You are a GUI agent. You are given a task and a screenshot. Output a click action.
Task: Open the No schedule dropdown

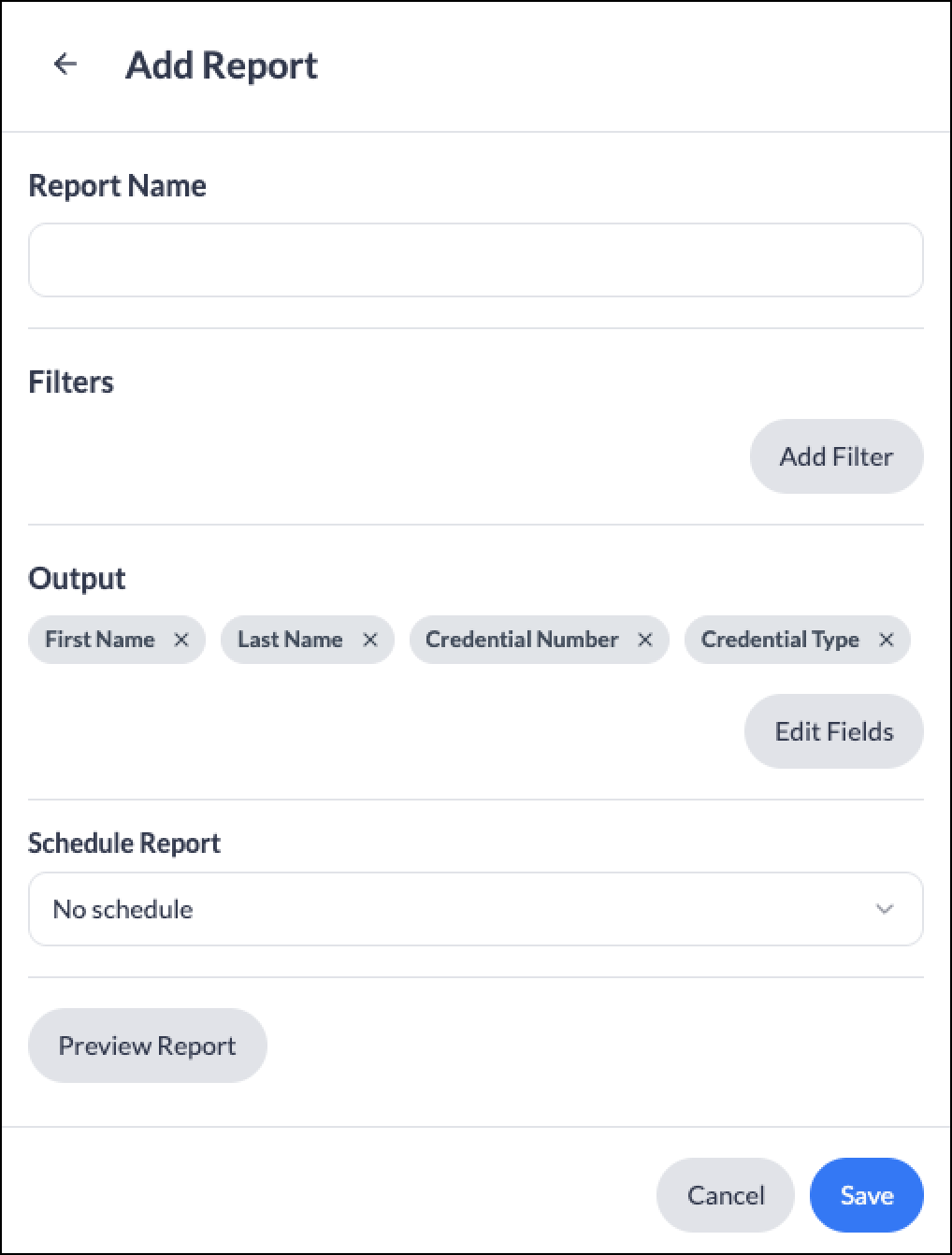click(x=476, y=909)
